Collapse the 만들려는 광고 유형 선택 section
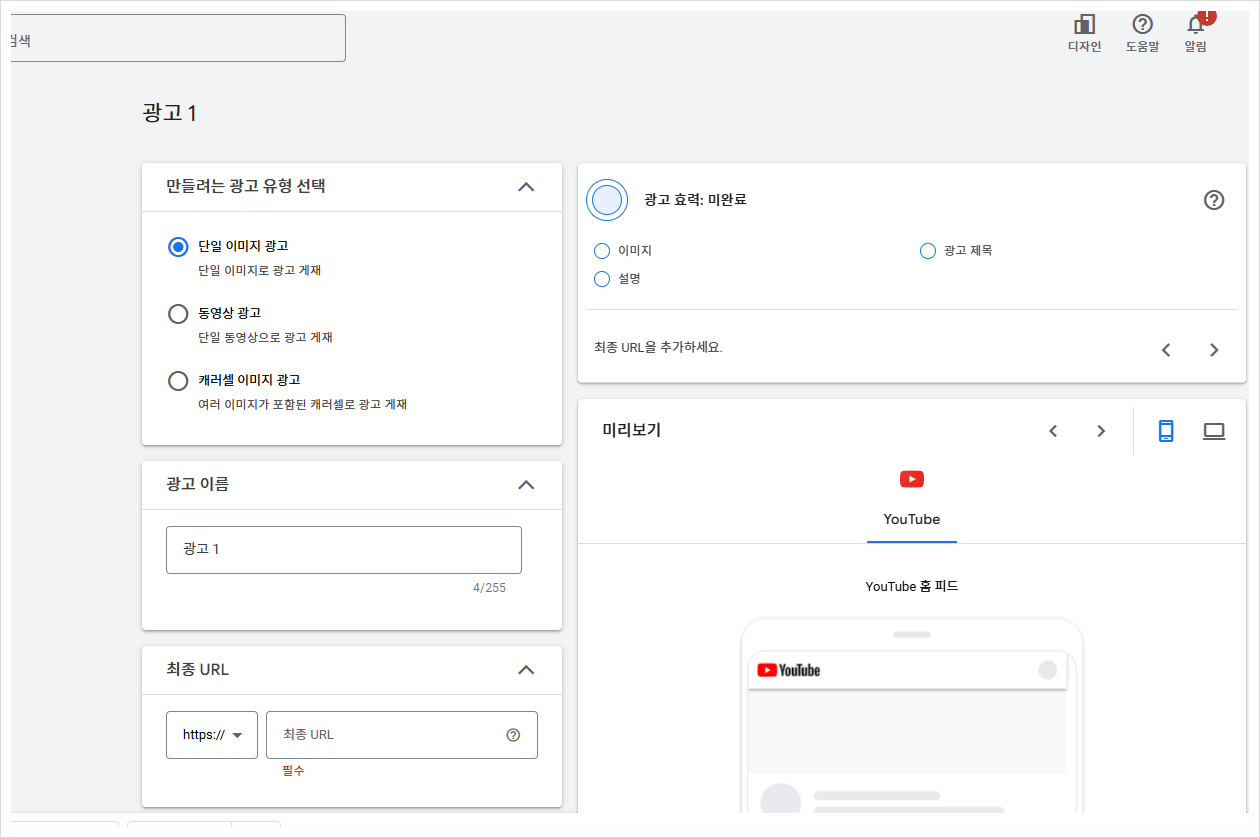 pos(526,187)
